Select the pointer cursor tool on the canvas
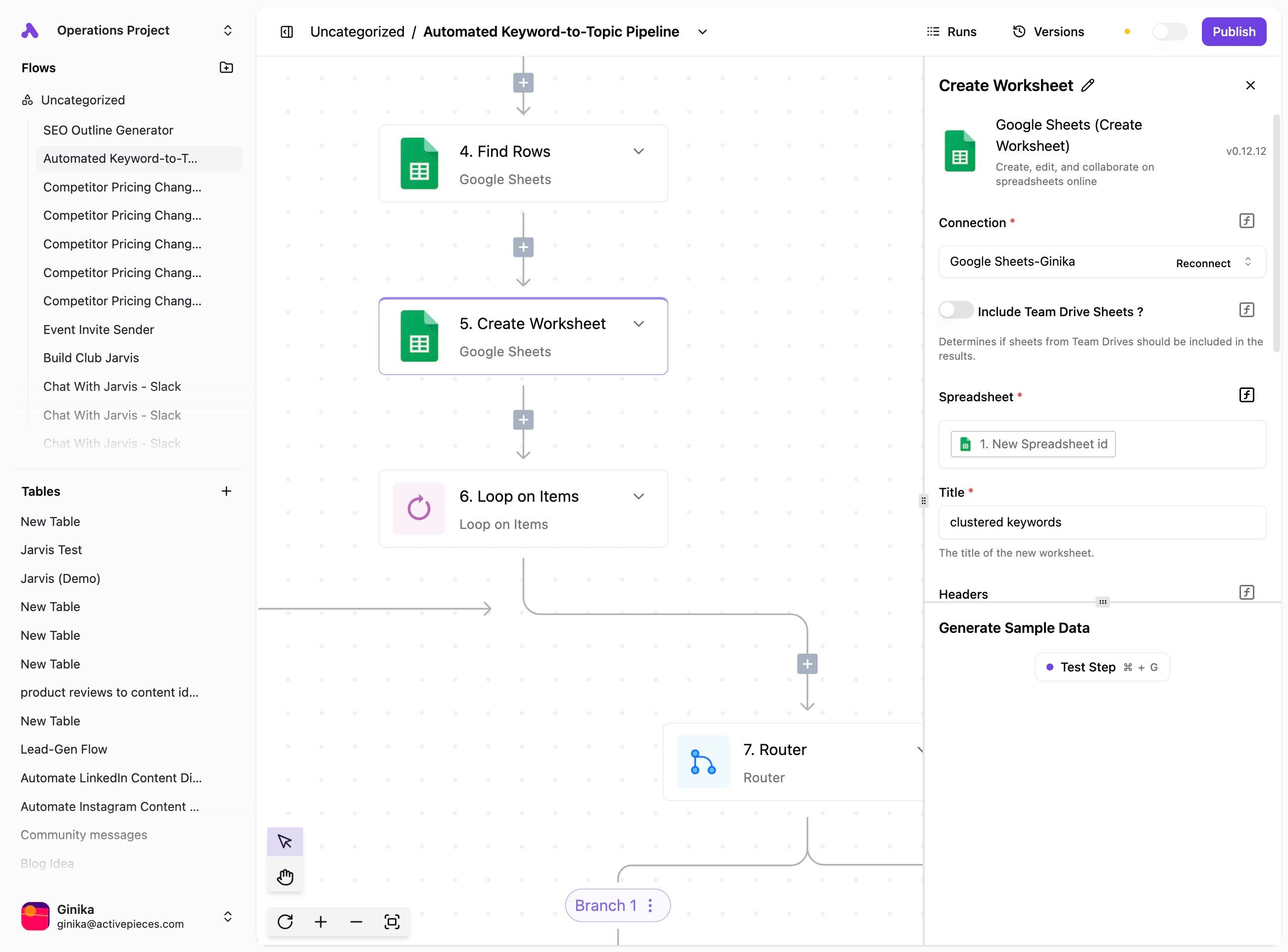Screen dimensions: 1288x952 point(285,842)
